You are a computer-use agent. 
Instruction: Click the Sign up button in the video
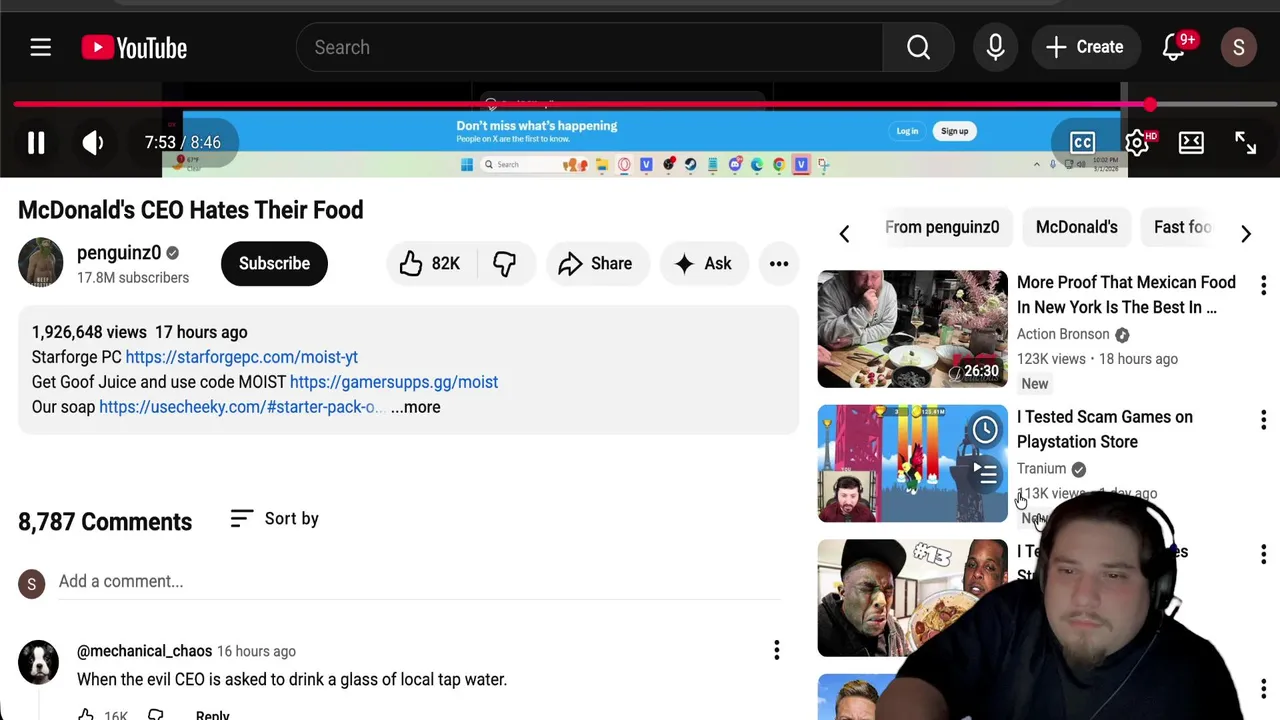954,131
